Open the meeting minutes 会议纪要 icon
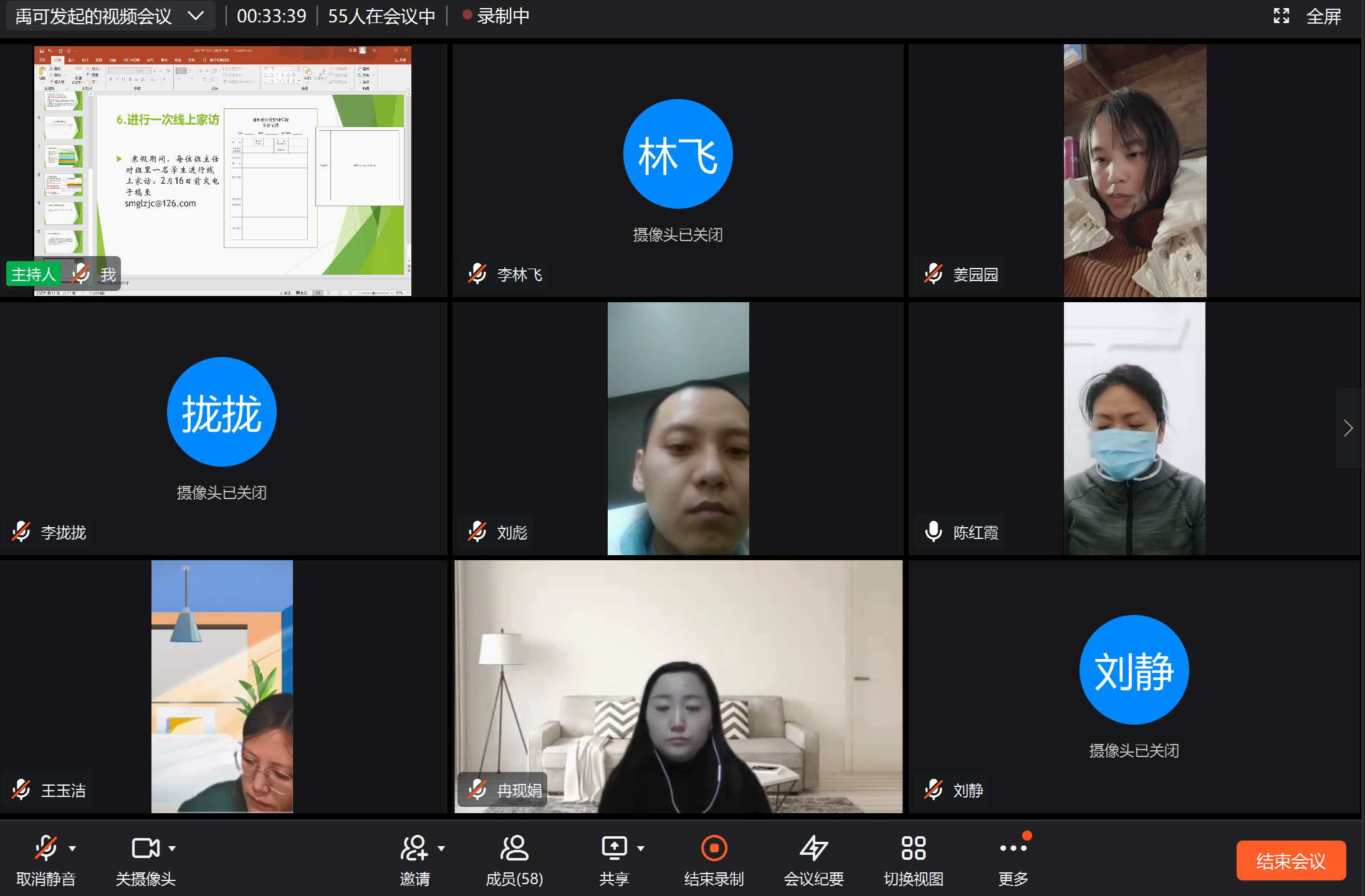 click(x=814, y=848)
